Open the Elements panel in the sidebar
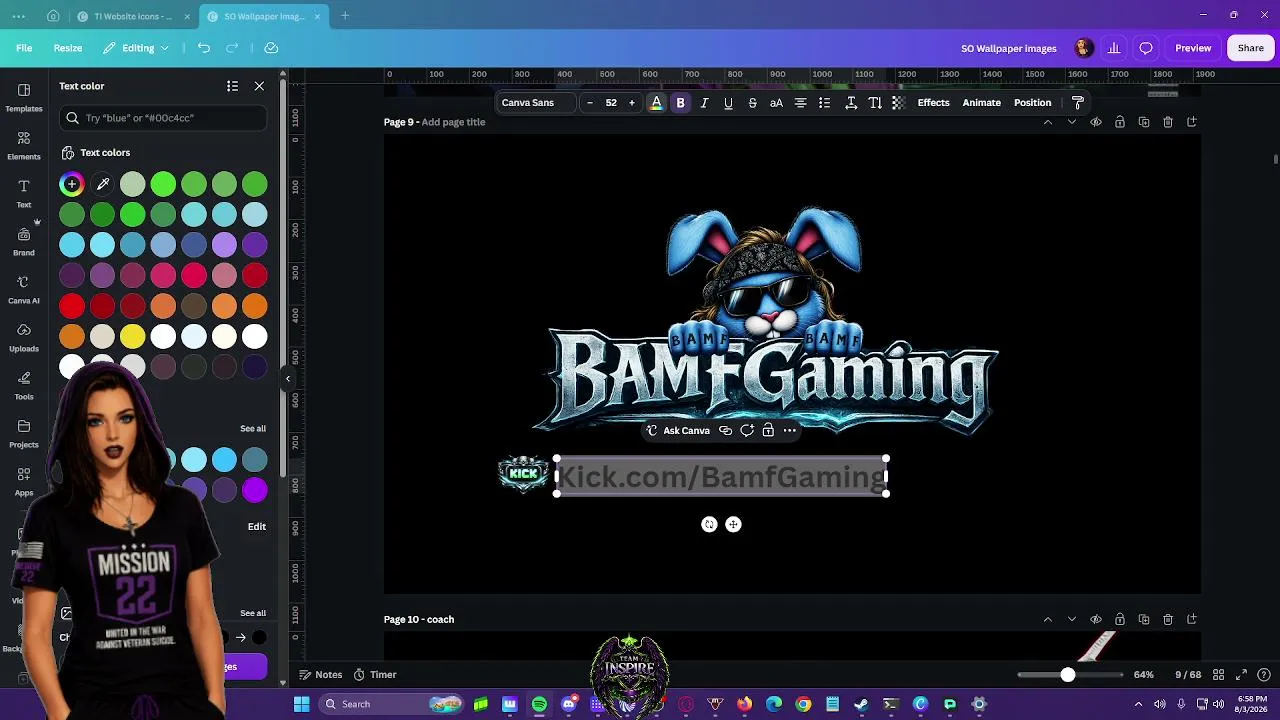The width and height of the screenshot is (1280, 720). click(24, 144)
